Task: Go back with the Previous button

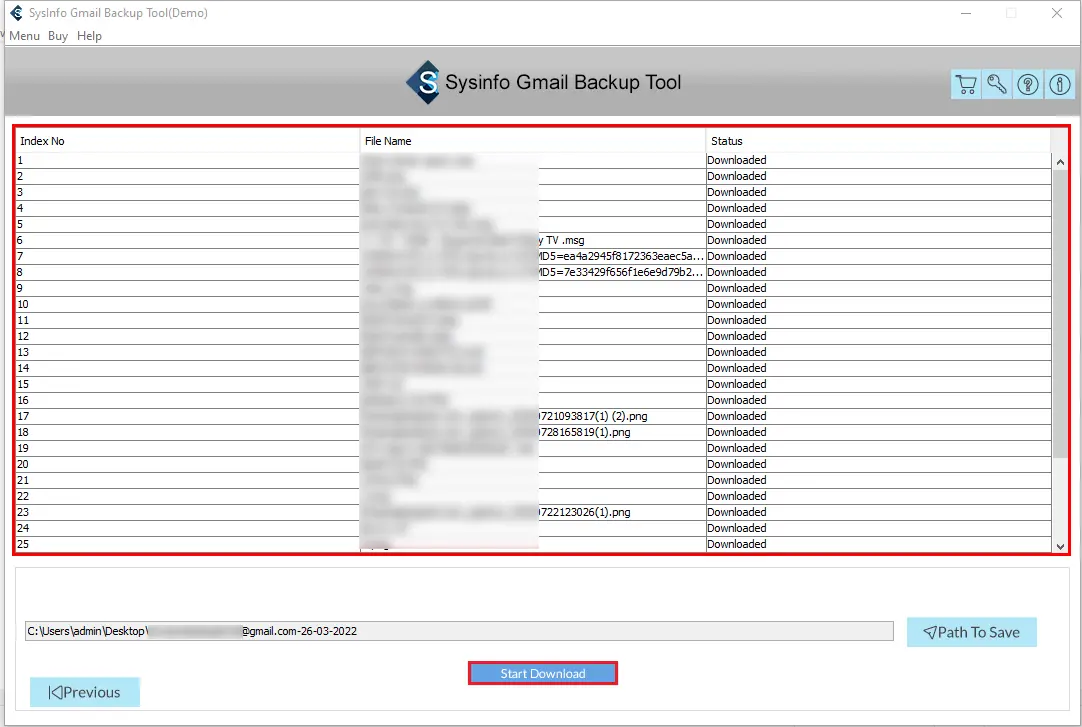Action: pos(85,692)
